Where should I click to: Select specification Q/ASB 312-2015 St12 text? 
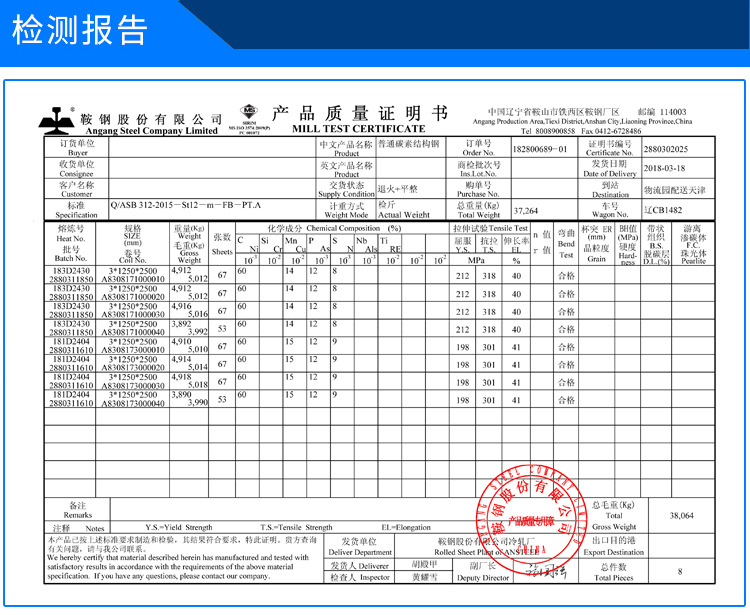[186, 205]
